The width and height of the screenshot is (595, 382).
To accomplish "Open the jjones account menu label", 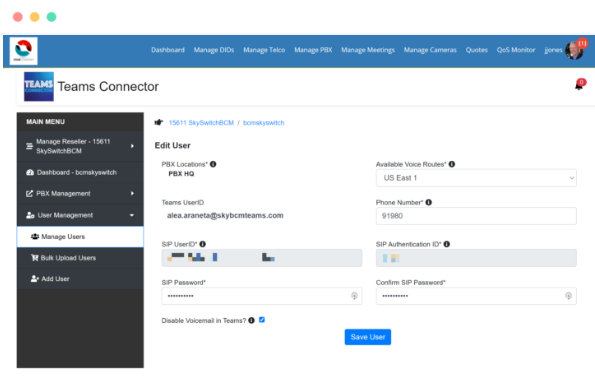I will (553, 50).
